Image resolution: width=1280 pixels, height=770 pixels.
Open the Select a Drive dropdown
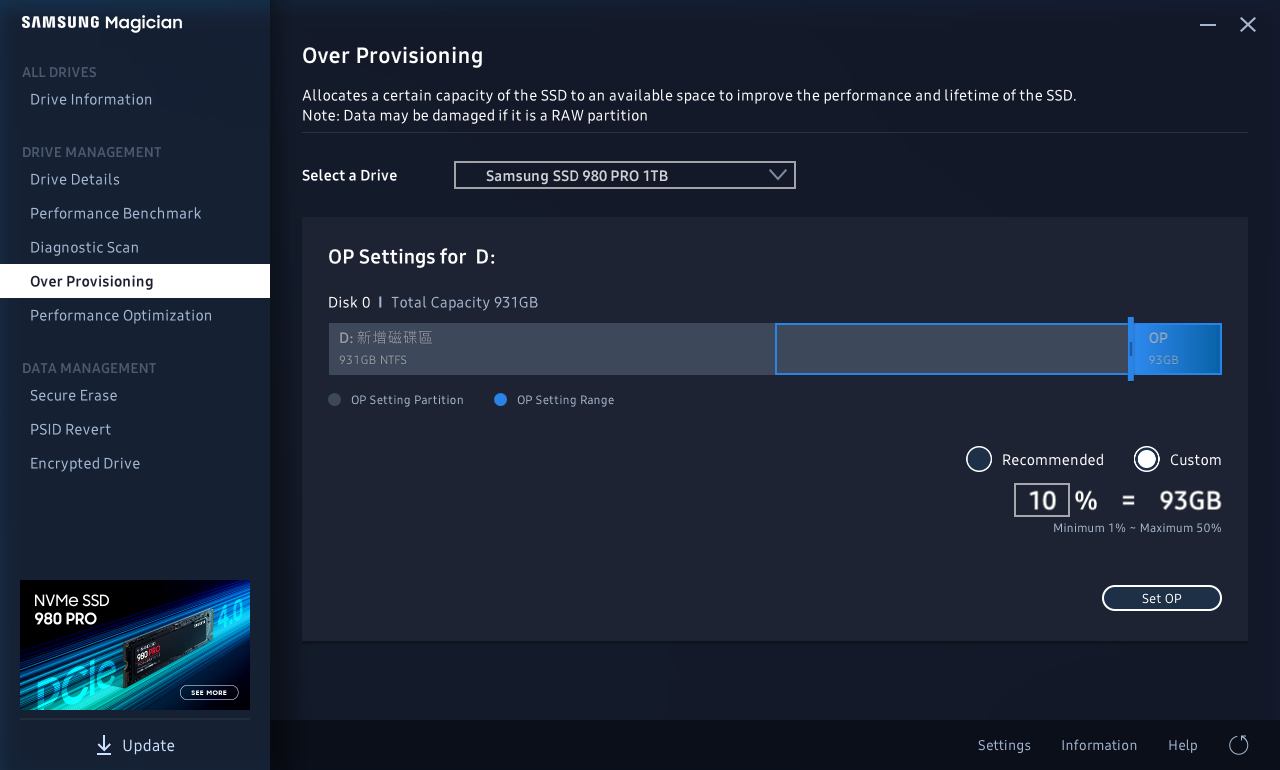pyautogui.click(x=624, y=175)
